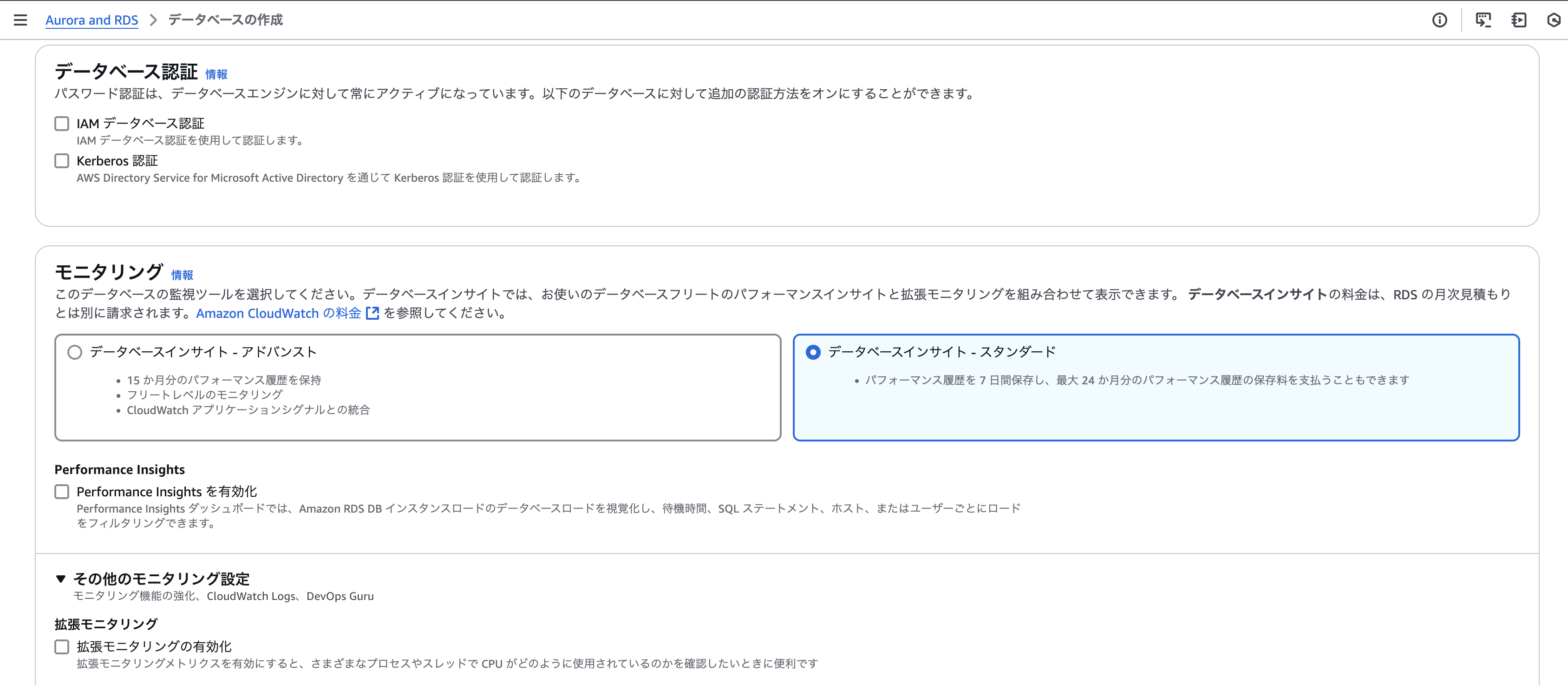Click the データベースの作成 breadcrumb text
Viewport: 1568px width, 685px height.
tap(225, 20)
